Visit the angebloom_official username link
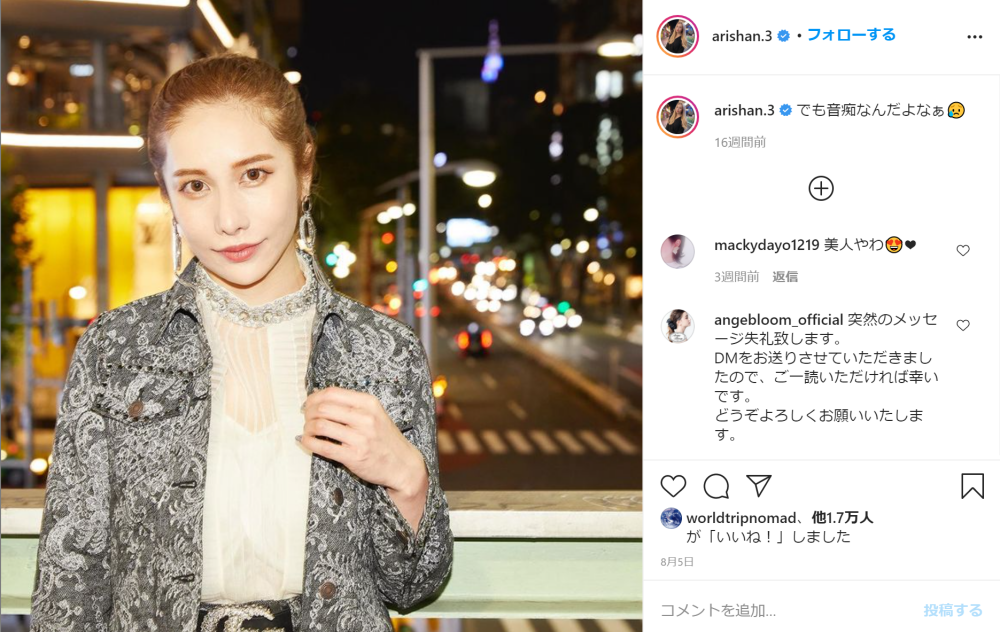 point(779,320)
